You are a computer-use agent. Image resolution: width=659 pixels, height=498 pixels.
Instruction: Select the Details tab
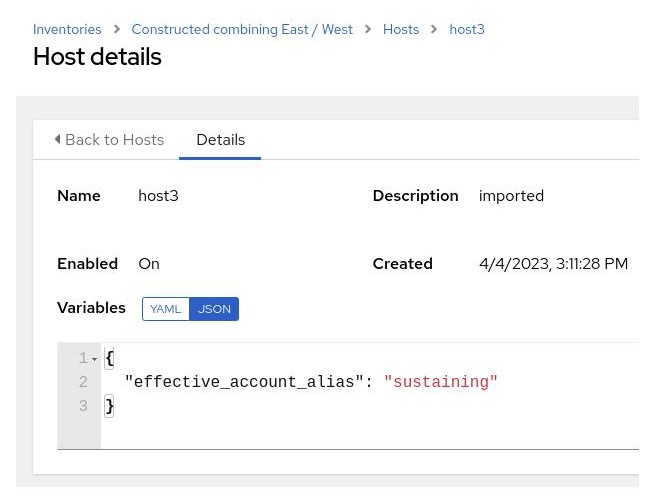pyautogui.click(x=220, y=140)
